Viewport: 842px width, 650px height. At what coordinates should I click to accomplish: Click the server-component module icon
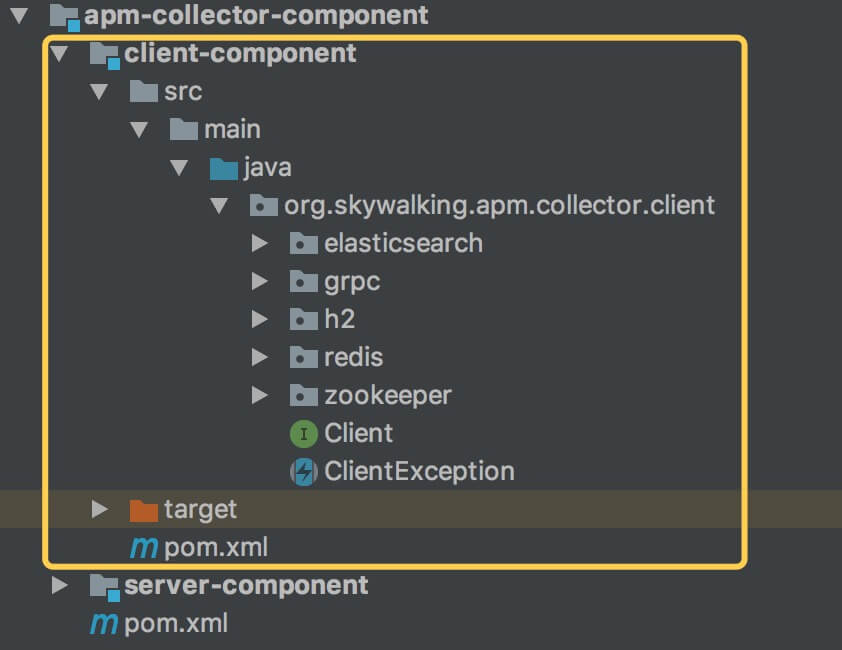click(104, 587)
